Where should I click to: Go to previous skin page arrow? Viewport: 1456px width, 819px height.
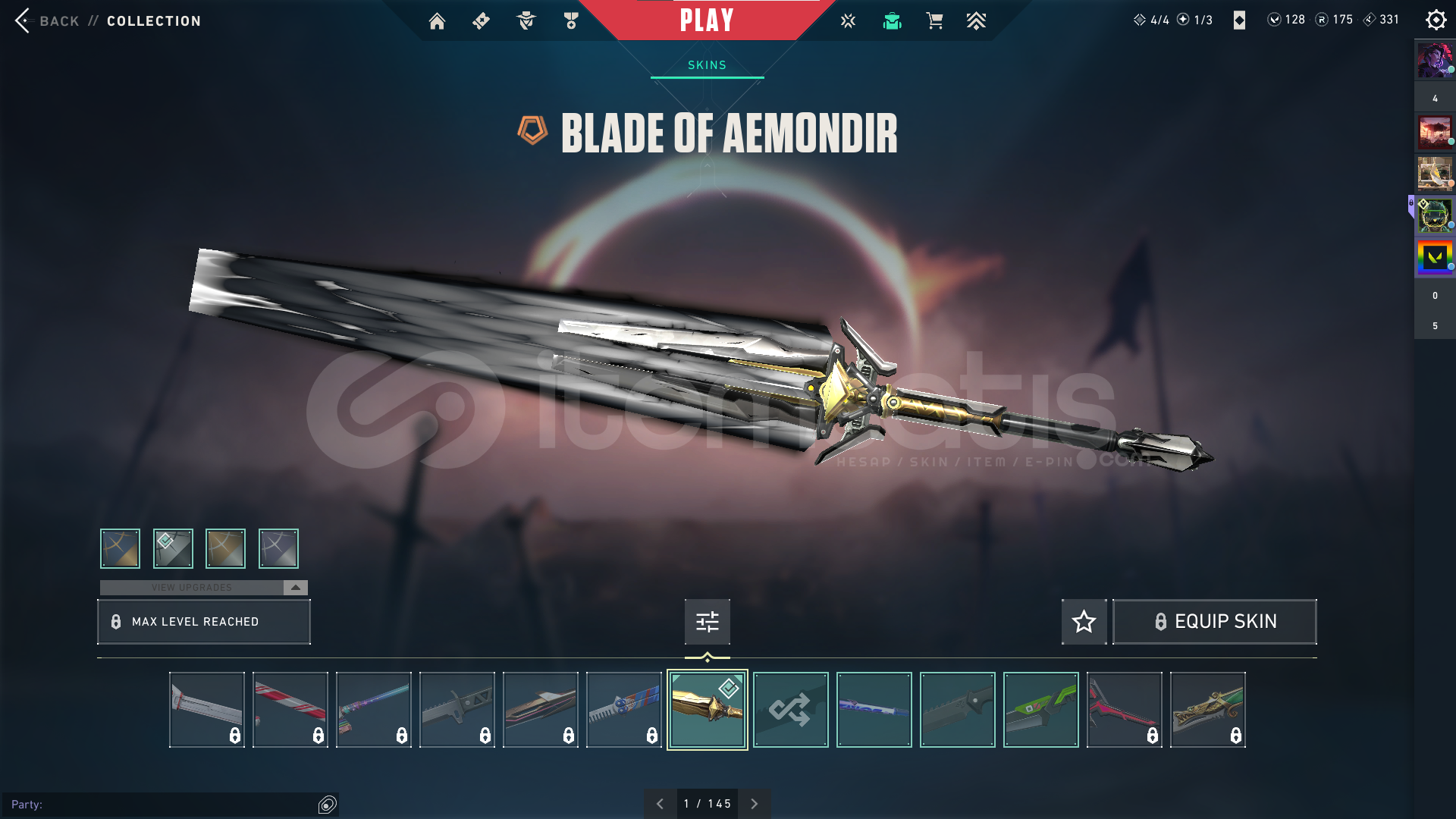pyautogui.click(x=660, y=804)
